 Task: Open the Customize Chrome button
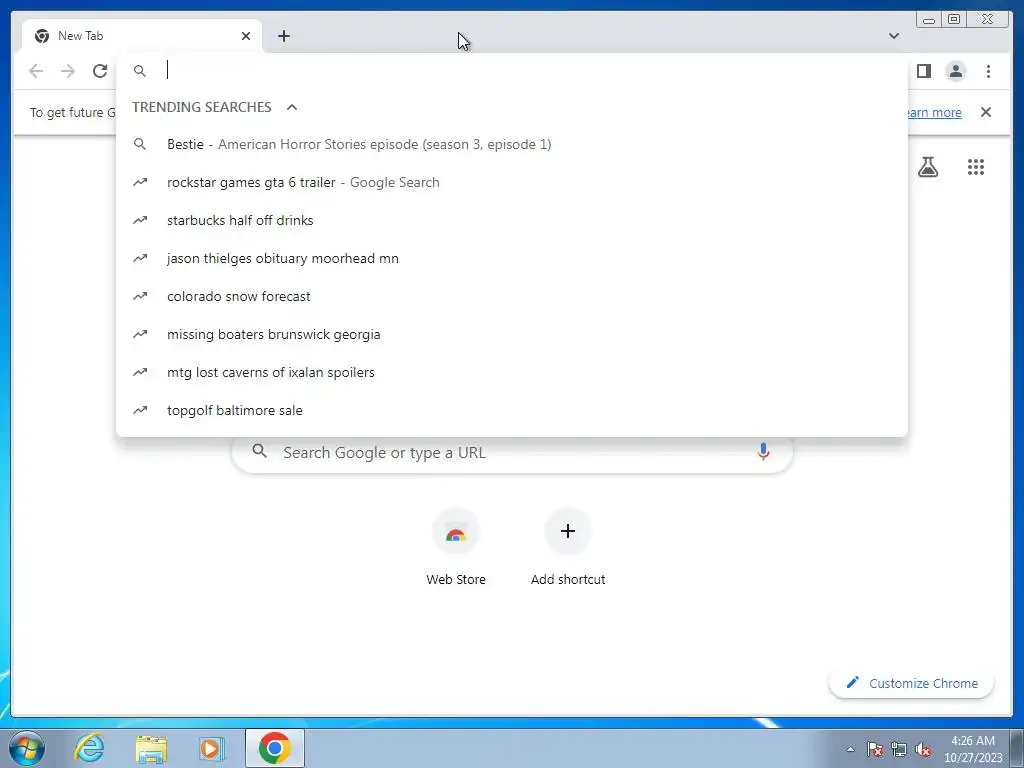(x=912, y=683)
